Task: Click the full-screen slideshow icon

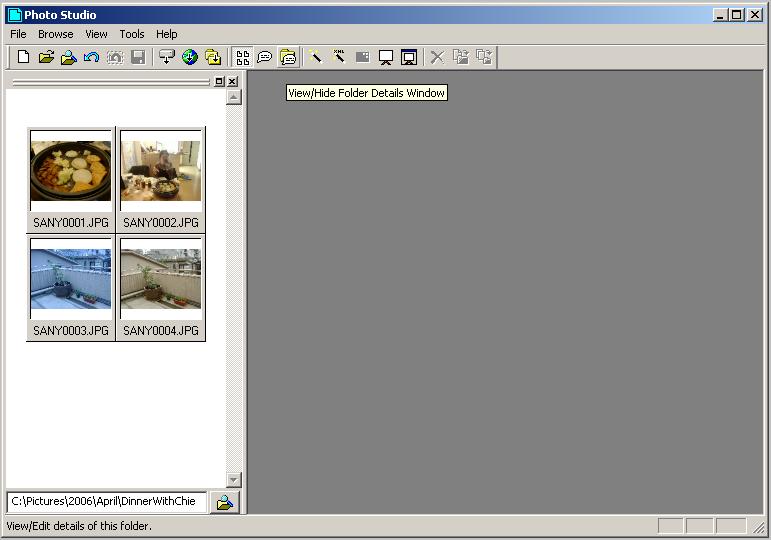Action: (409, 57)
